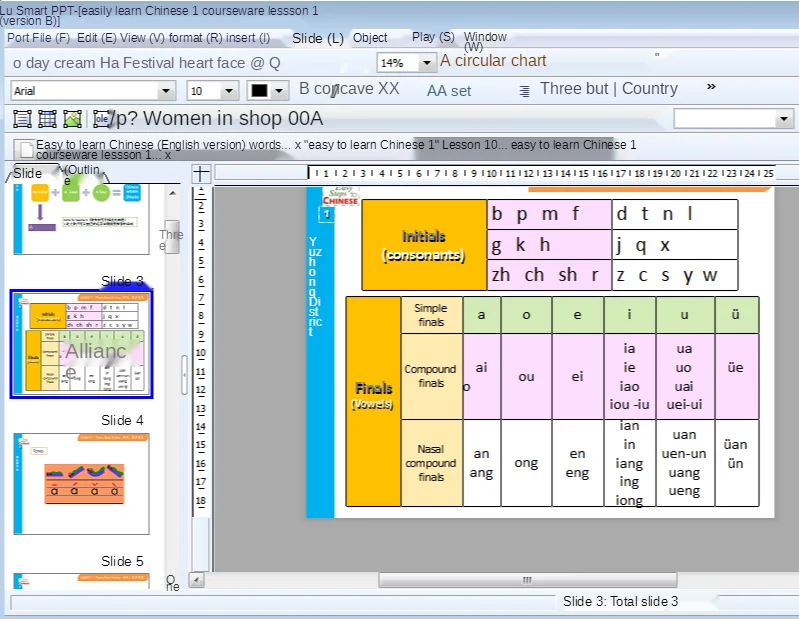
Task: Expand the font size 10 dropdown
Action: click(x=229, y=91)
